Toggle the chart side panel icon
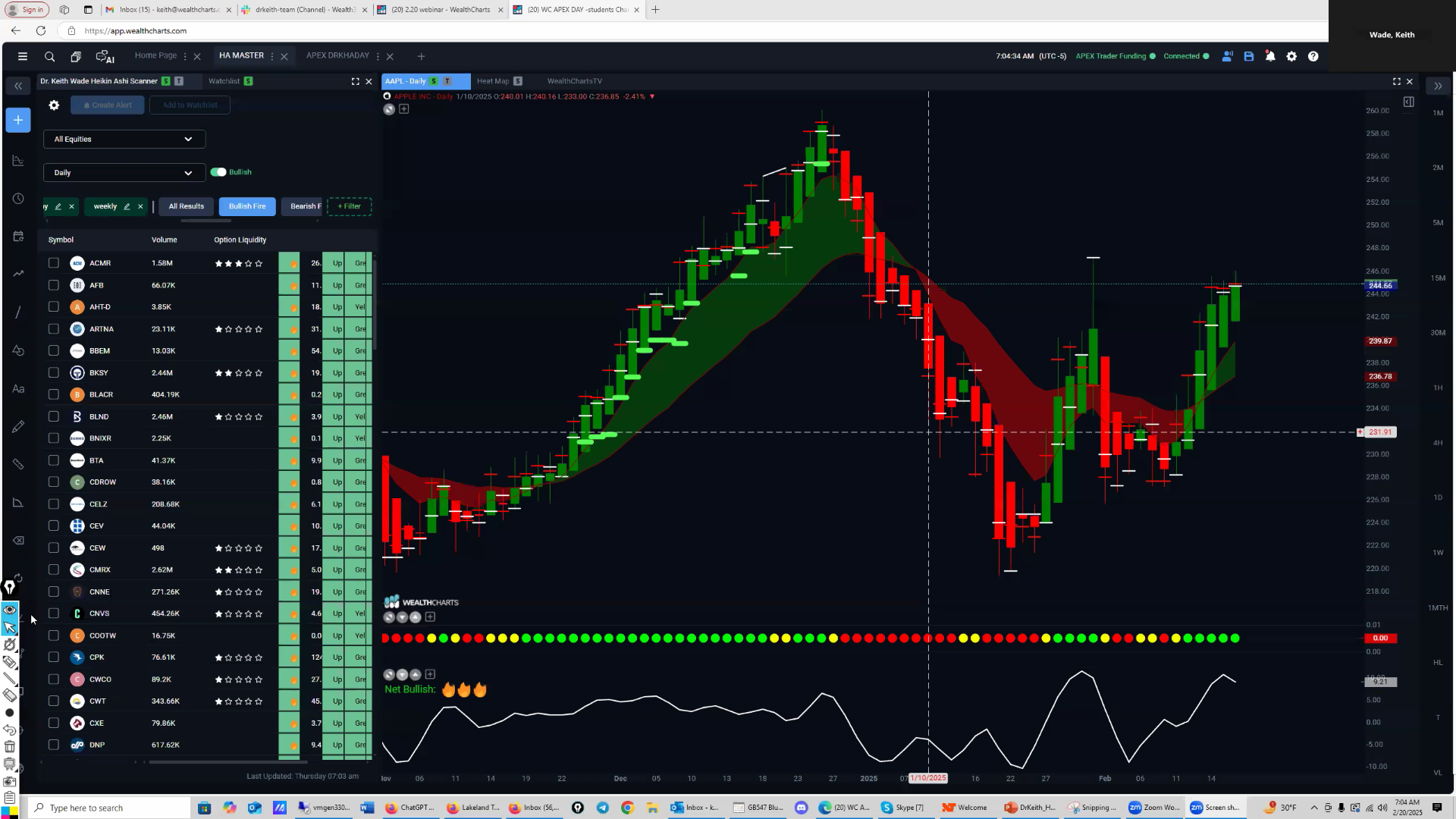 tap(1408, 102)
